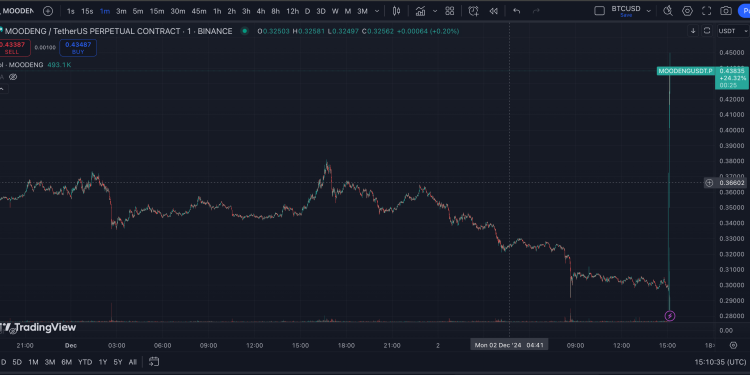This screenshot has height=375, width=750.
Task: Open the MOODENG symbol search field
Action: [x=18, y=11]
